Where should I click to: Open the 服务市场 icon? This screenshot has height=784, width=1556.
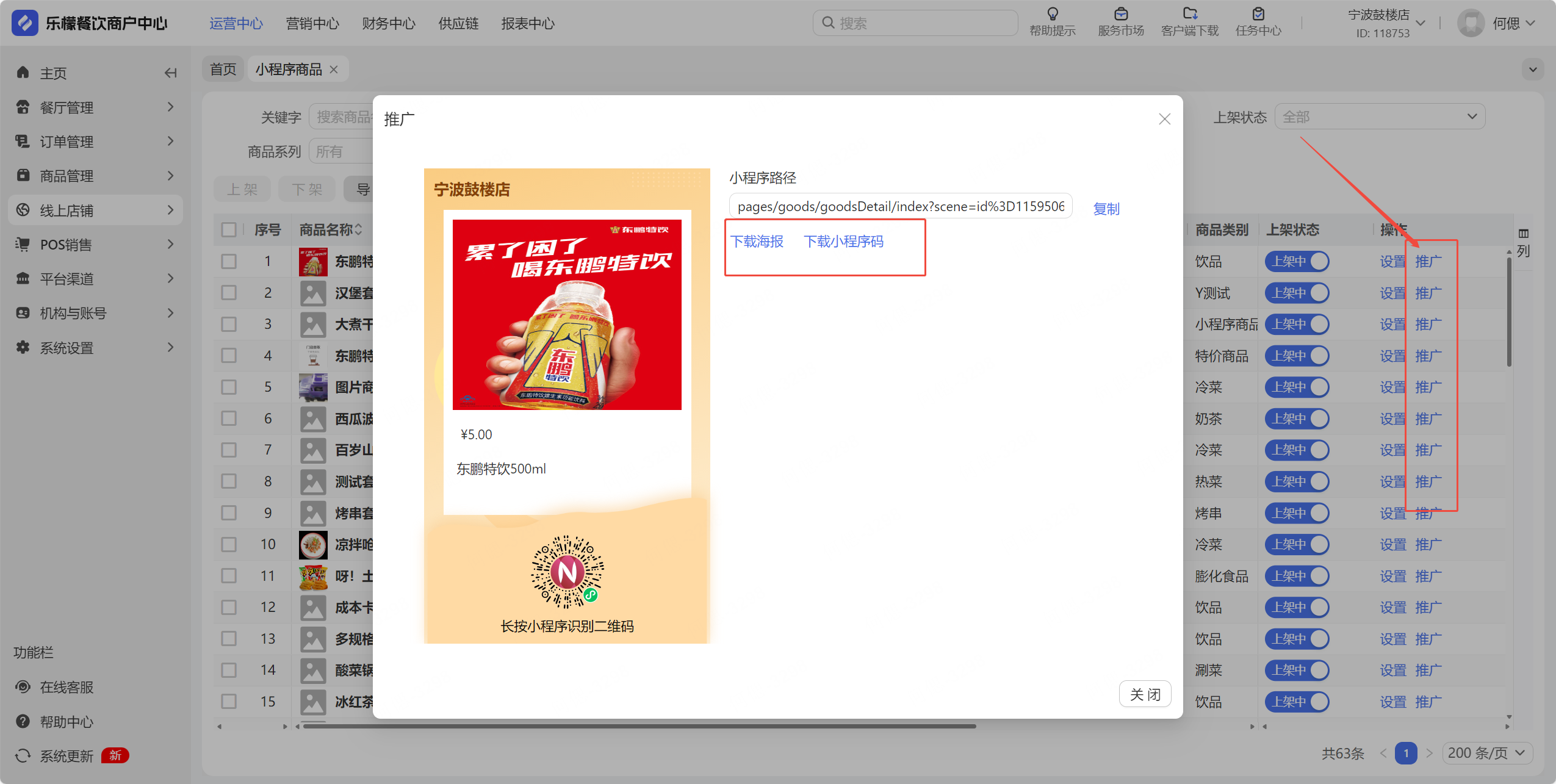tap(1121, 14)
